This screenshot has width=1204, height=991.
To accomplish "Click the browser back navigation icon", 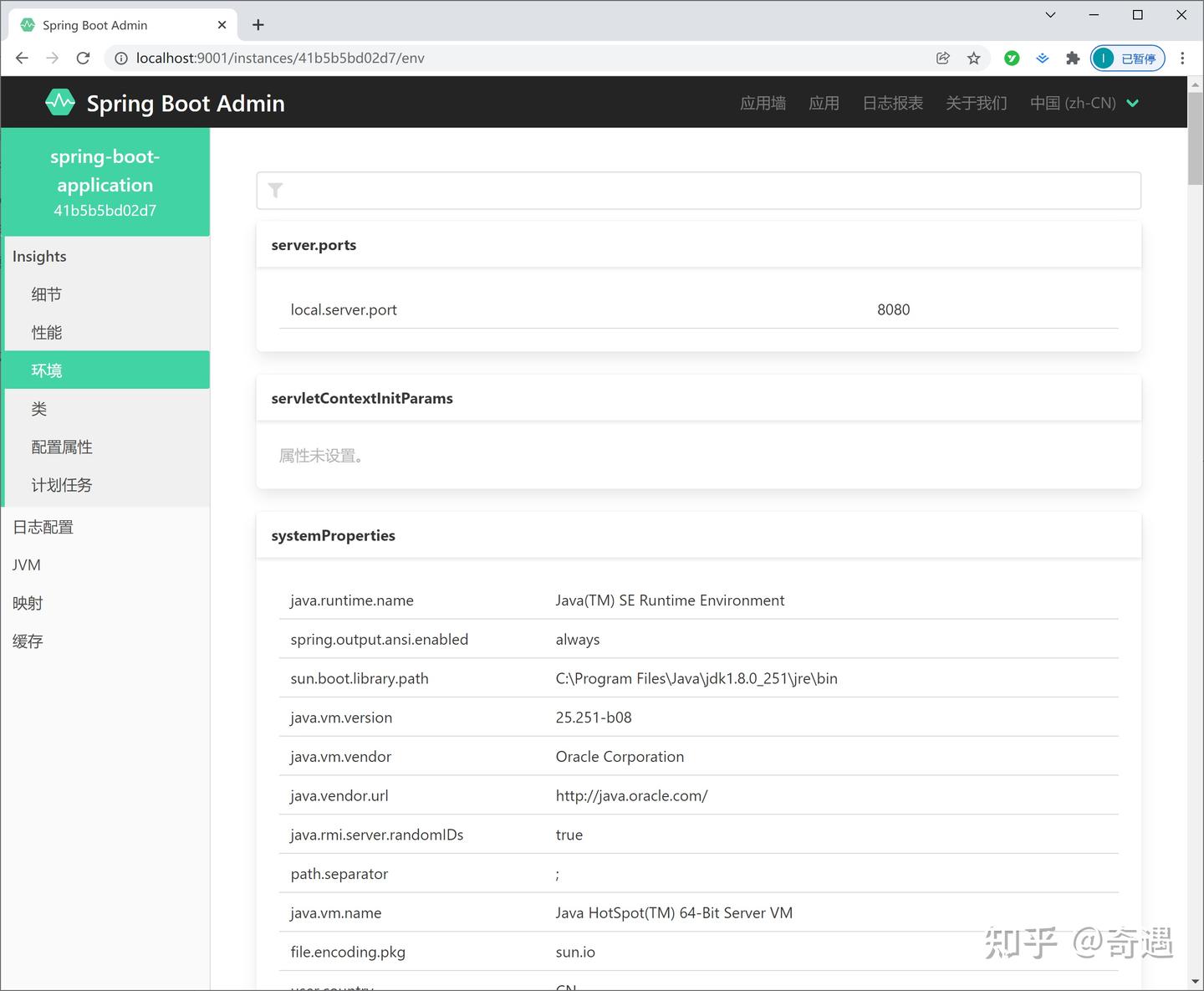I will 21,58.
